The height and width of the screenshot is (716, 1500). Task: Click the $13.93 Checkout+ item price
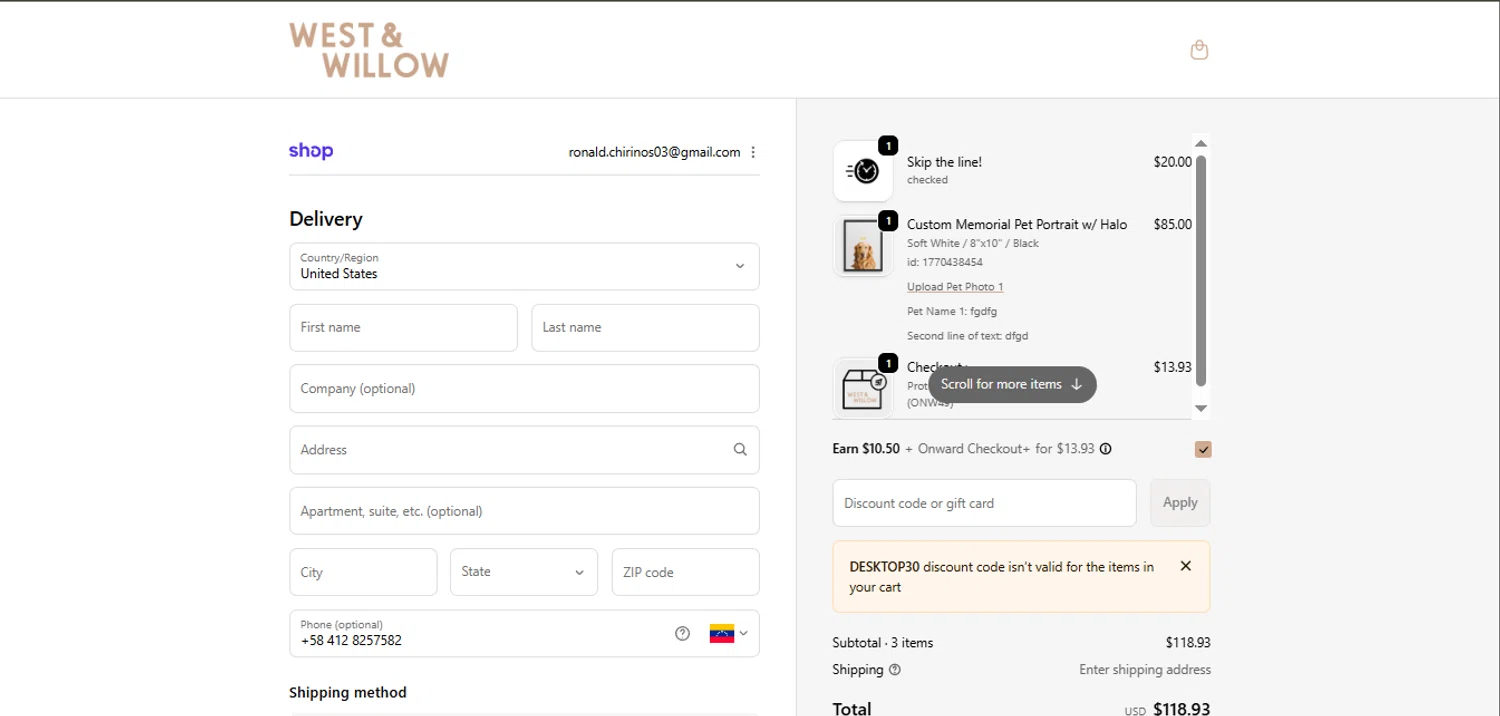coord(1172,367)
